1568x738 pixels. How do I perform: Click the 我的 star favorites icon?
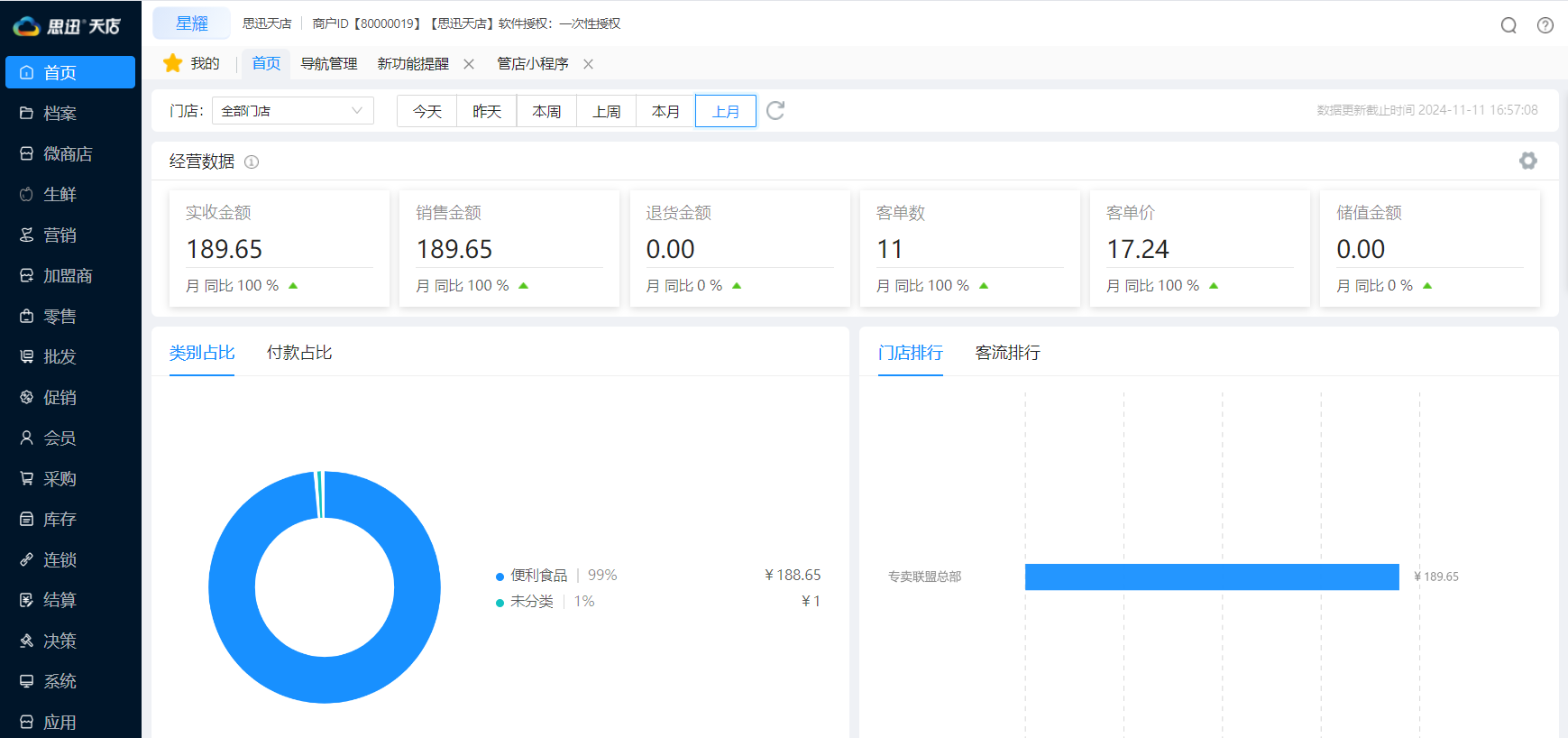click(172, 63)
